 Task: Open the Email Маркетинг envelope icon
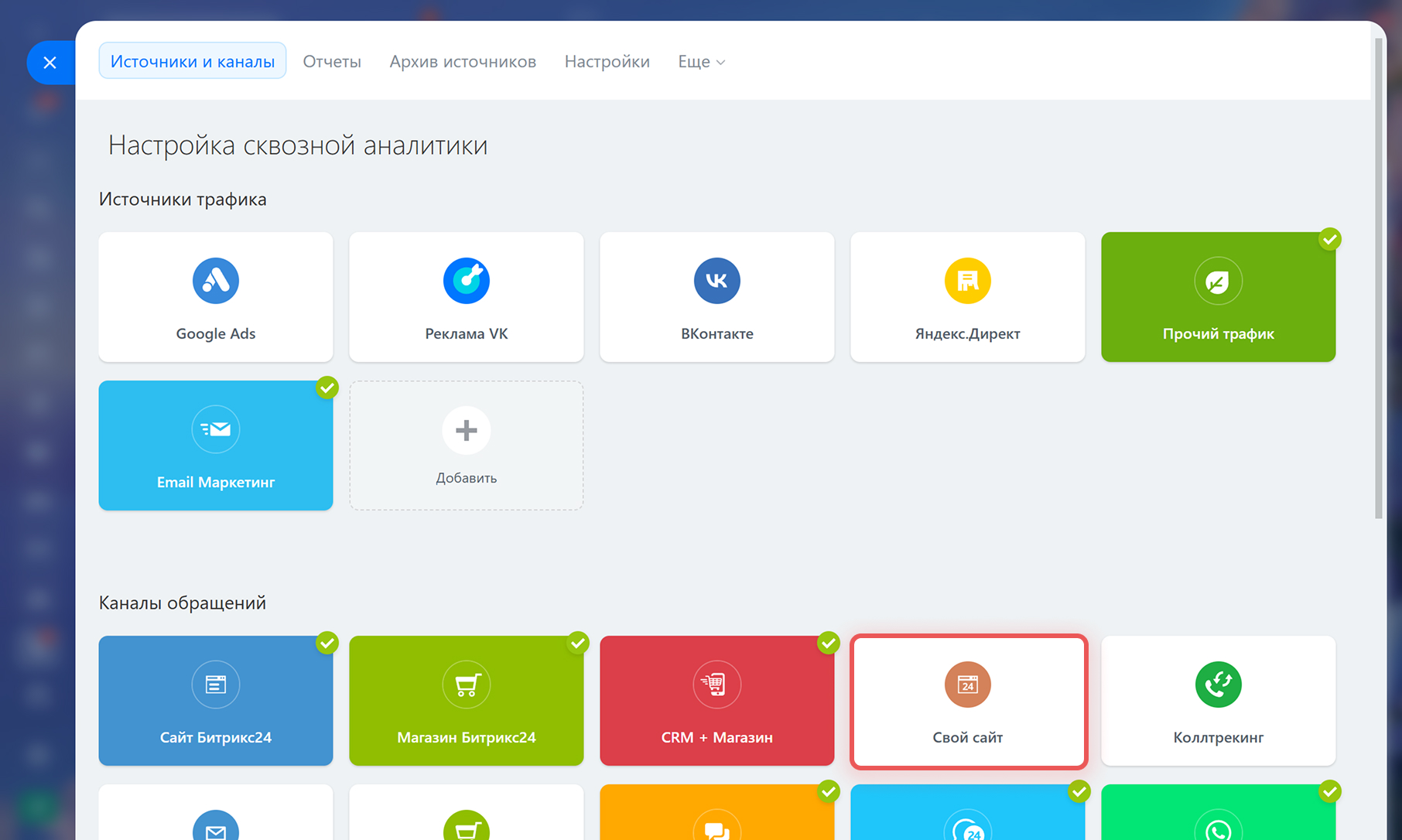pos(216,429)
